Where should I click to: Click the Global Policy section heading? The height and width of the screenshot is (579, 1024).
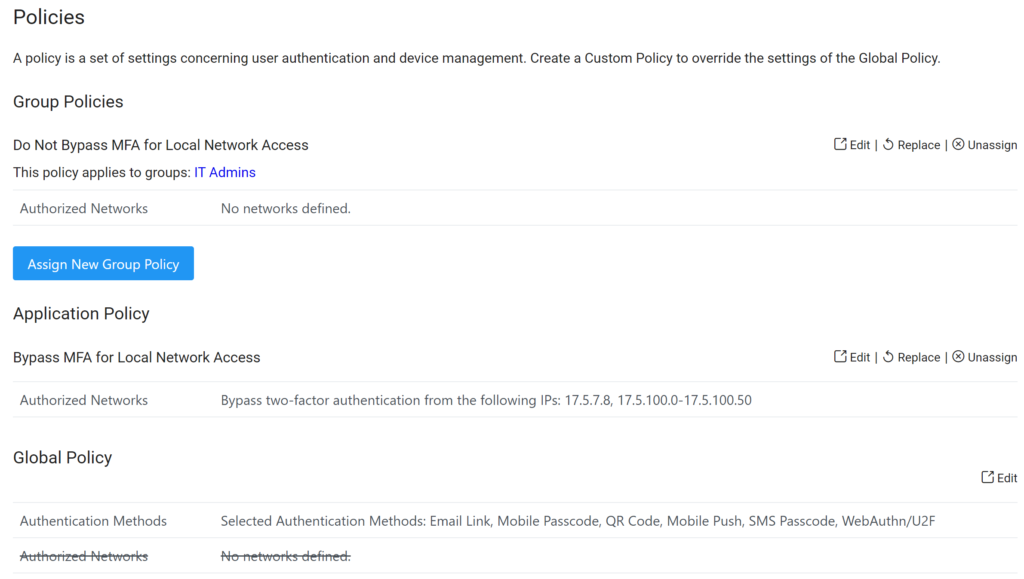(x=63, y=458)
